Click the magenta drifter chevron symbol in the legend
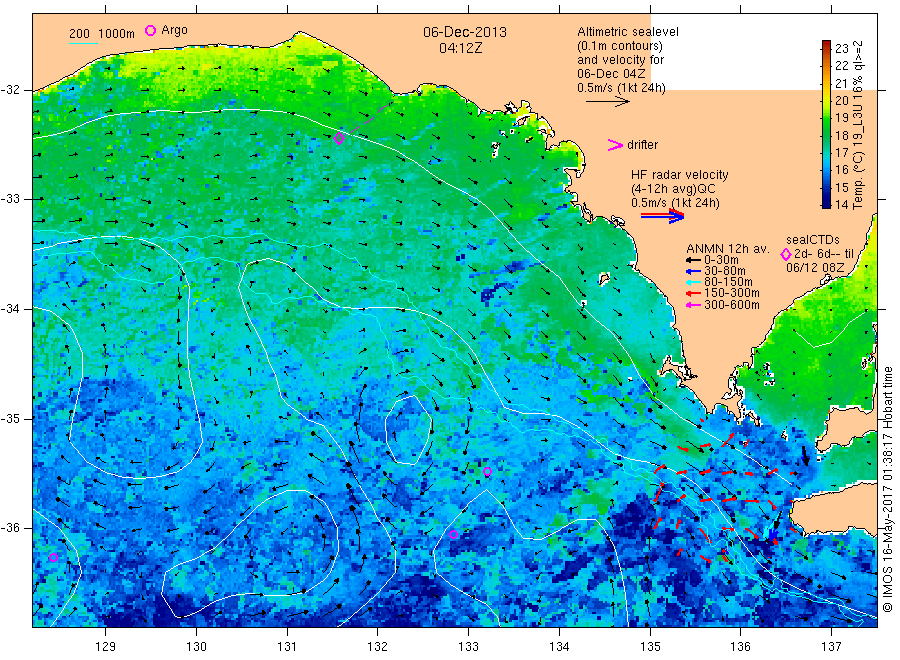 tap(615, 145)
